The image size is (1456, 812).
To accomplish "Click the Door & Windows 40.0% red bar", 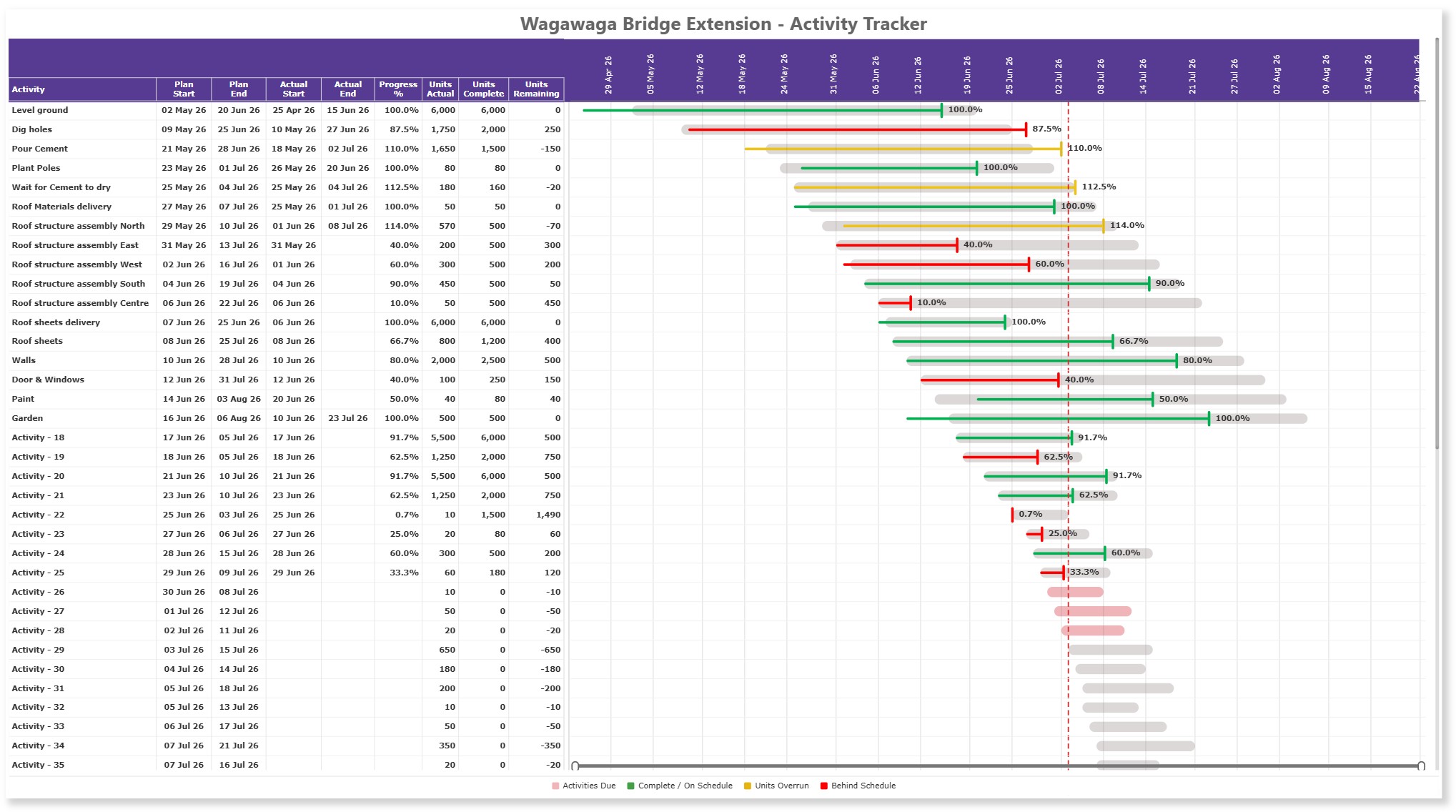I will [x=989, y=380].
